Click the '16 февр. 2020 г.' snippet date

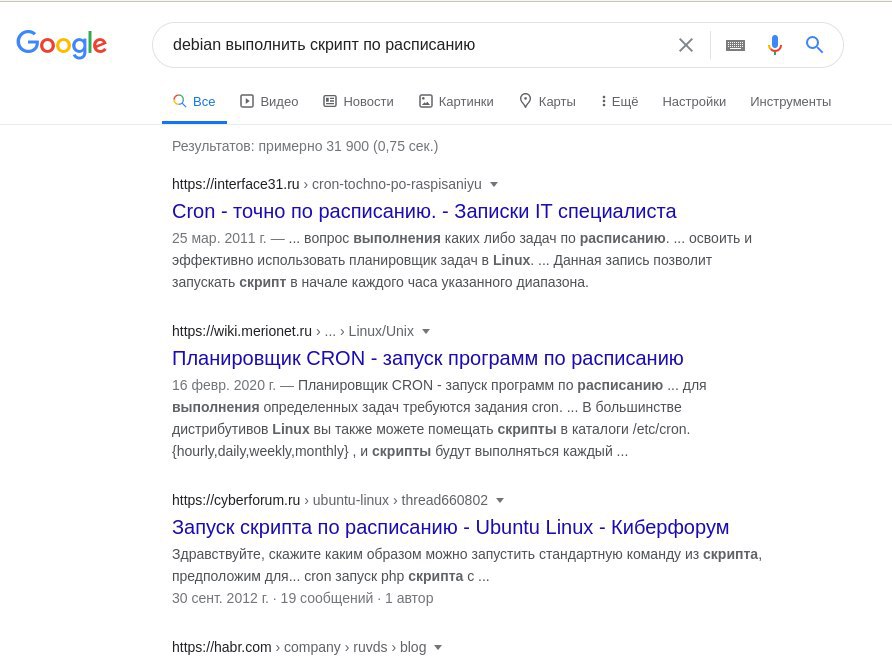[224, 385]
